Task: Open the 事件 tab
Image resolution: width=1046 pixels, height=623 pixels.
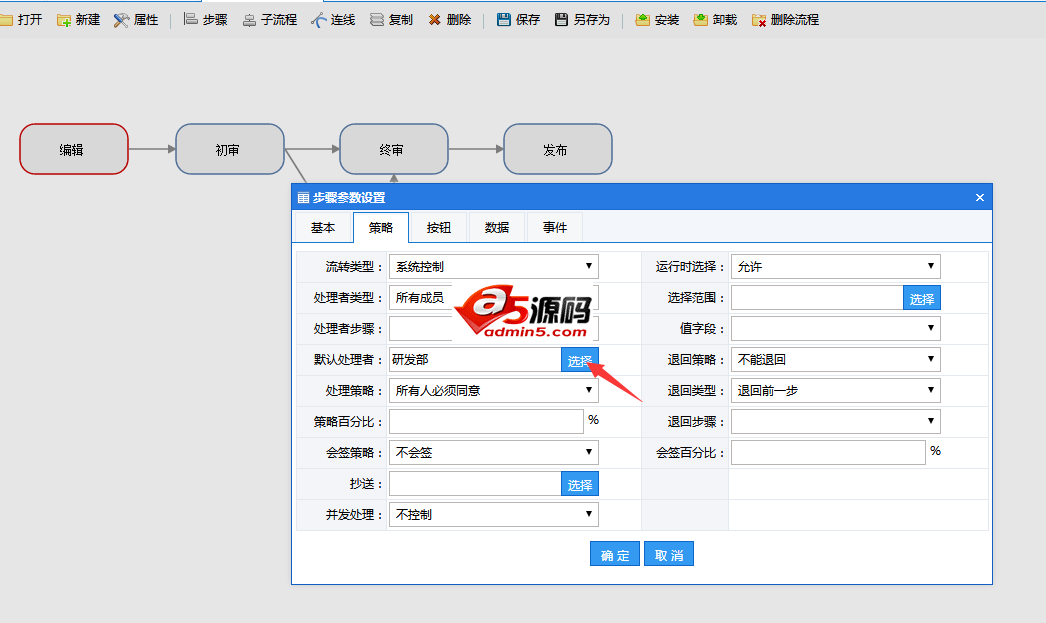Action: pos(554,227)
